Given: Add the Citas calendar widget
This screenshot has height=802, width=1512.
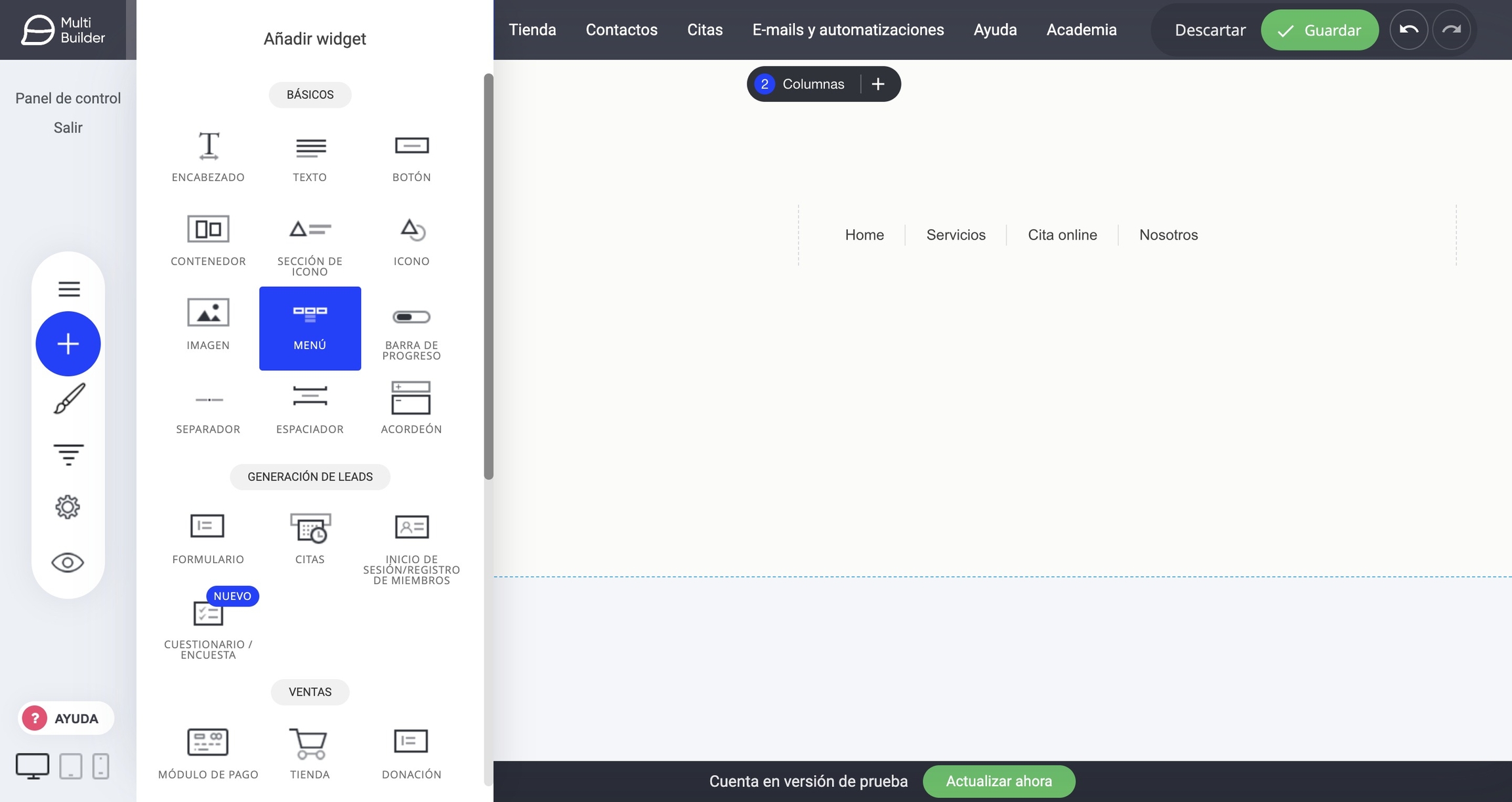Looking at the screenshot, I should coord(310,538).
